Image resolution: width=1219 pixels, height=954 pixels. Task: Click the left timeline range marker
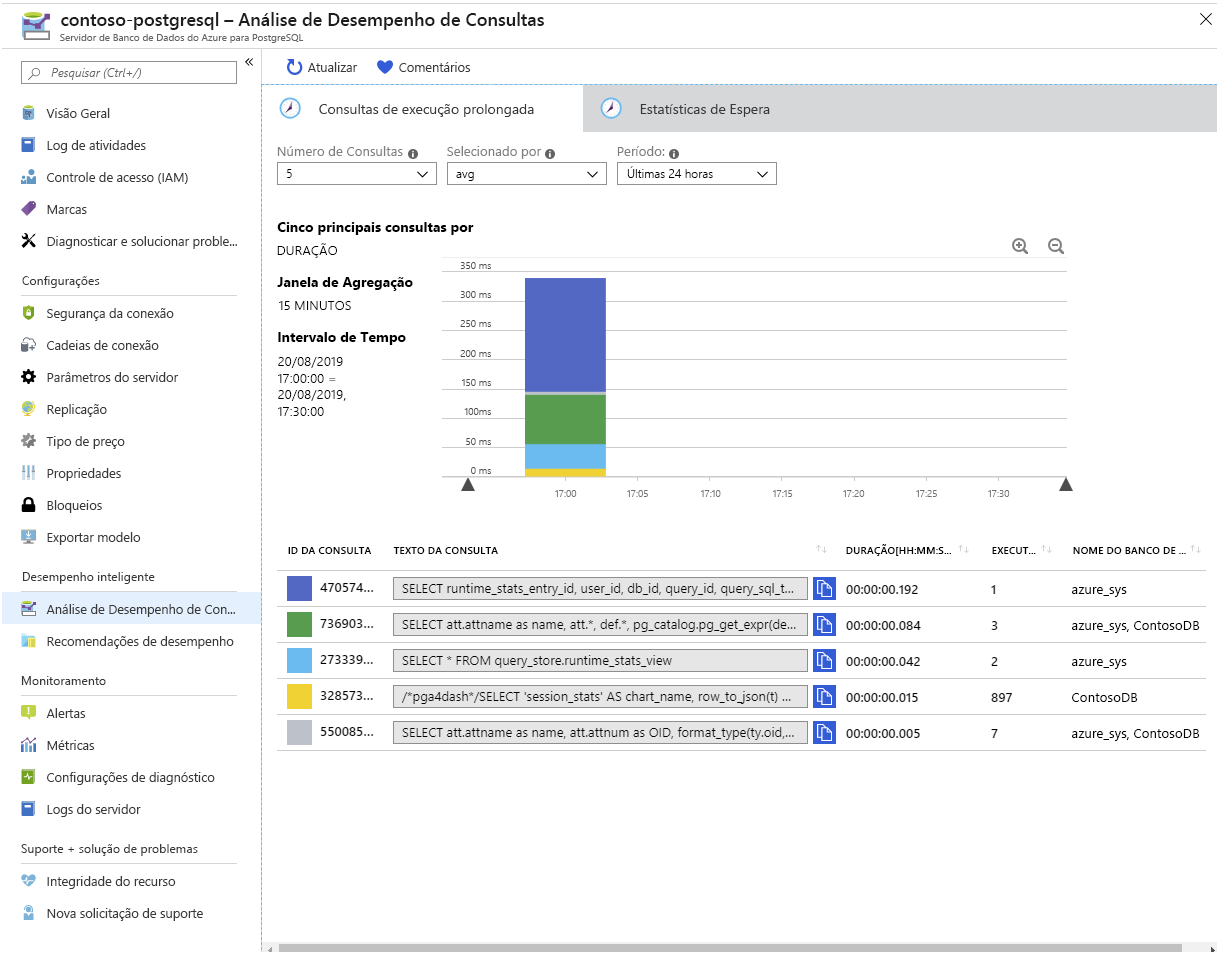click(x=467, y=485)
